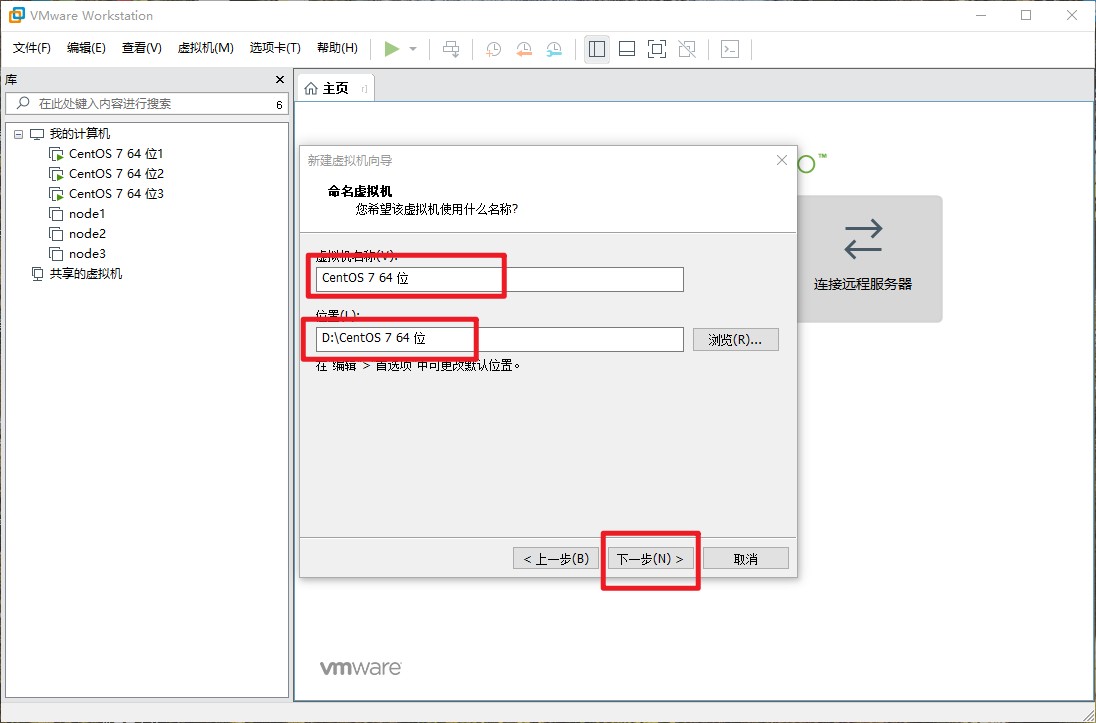The image size is (1096, 723).
Task: Click the 连接远程服务器 tile
Action: 870,259
